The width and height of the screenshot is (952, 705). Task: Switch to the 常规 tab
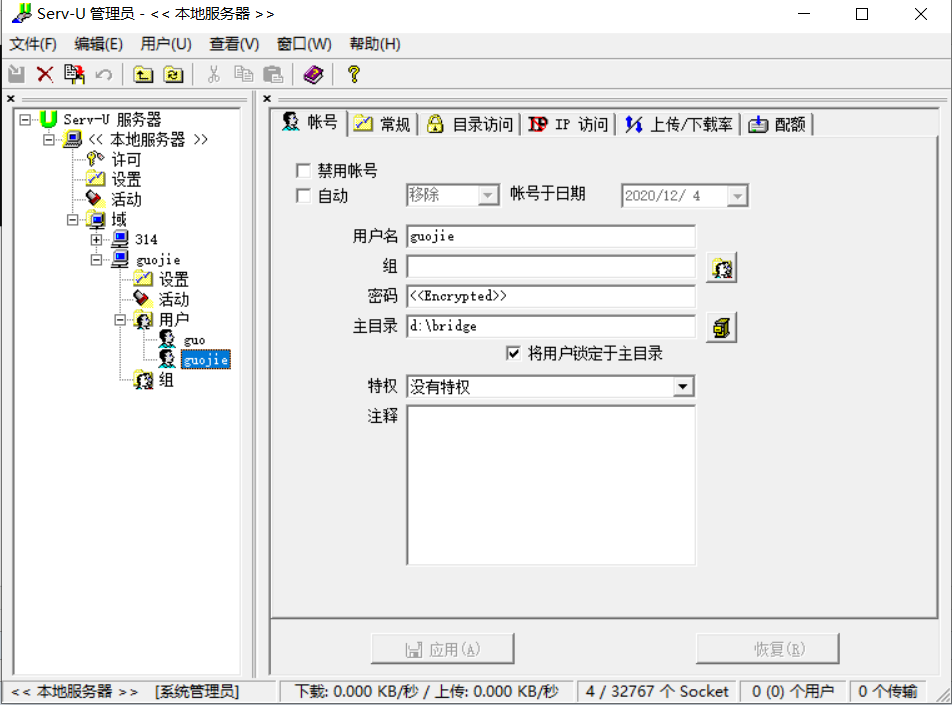pyautogui.click(x=382, y=124)
